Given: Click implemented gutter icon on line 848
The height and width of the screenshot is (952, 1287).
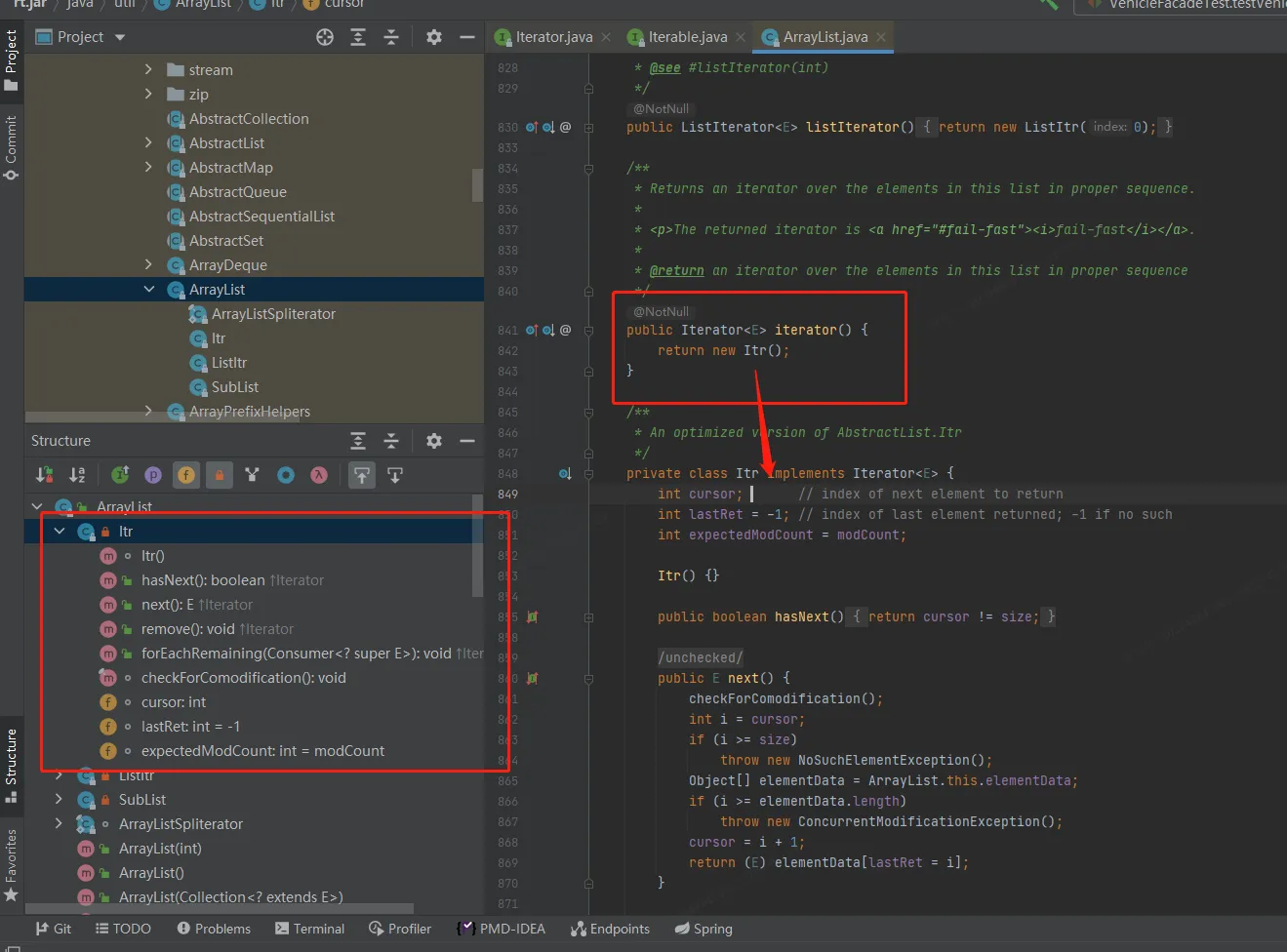Looking at the screenshot, I should pyautogui.click(x=565, y=473).
